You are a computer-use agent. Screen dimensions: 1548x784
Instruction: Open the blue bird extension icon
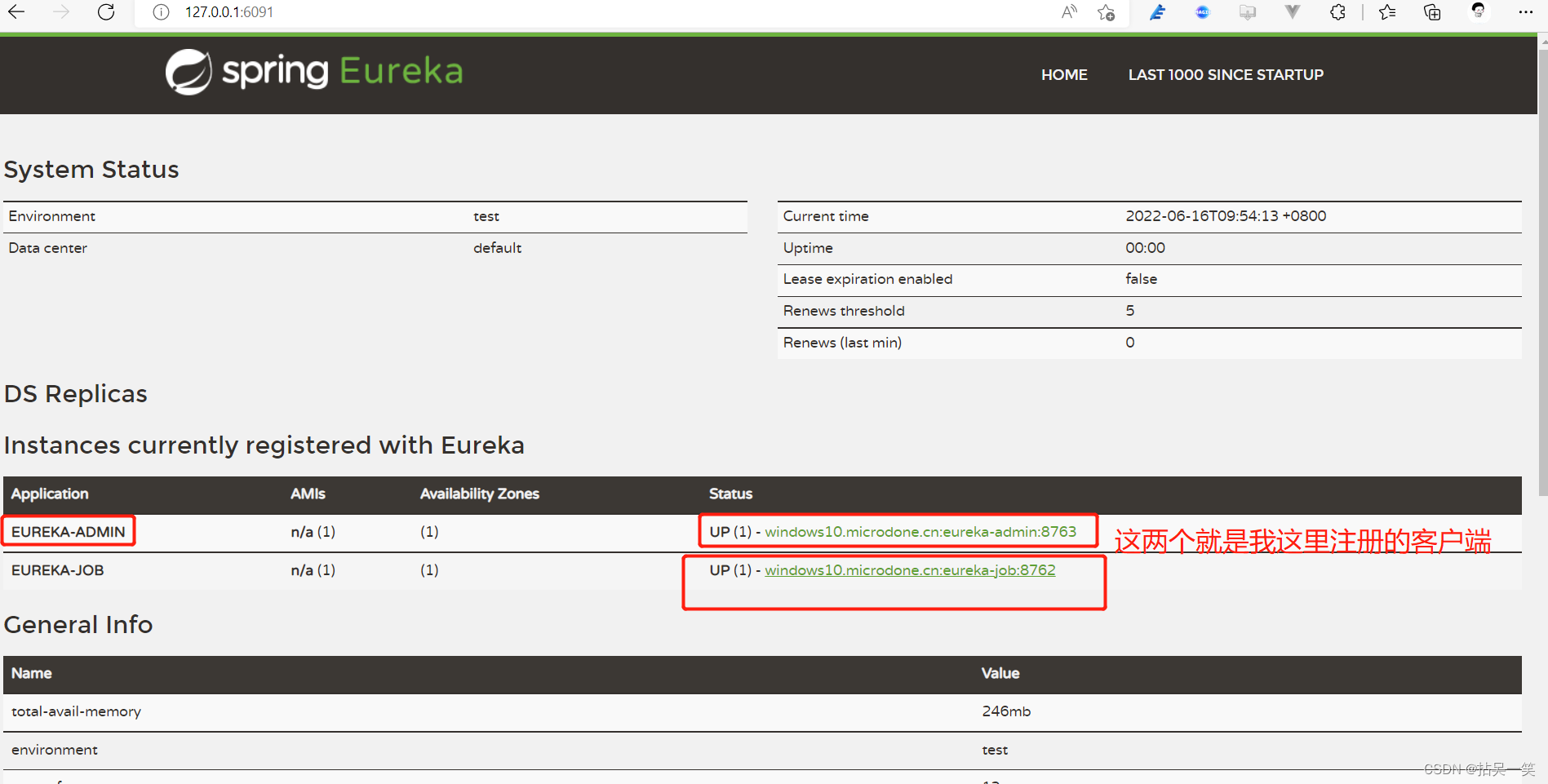coord(1157,12)
